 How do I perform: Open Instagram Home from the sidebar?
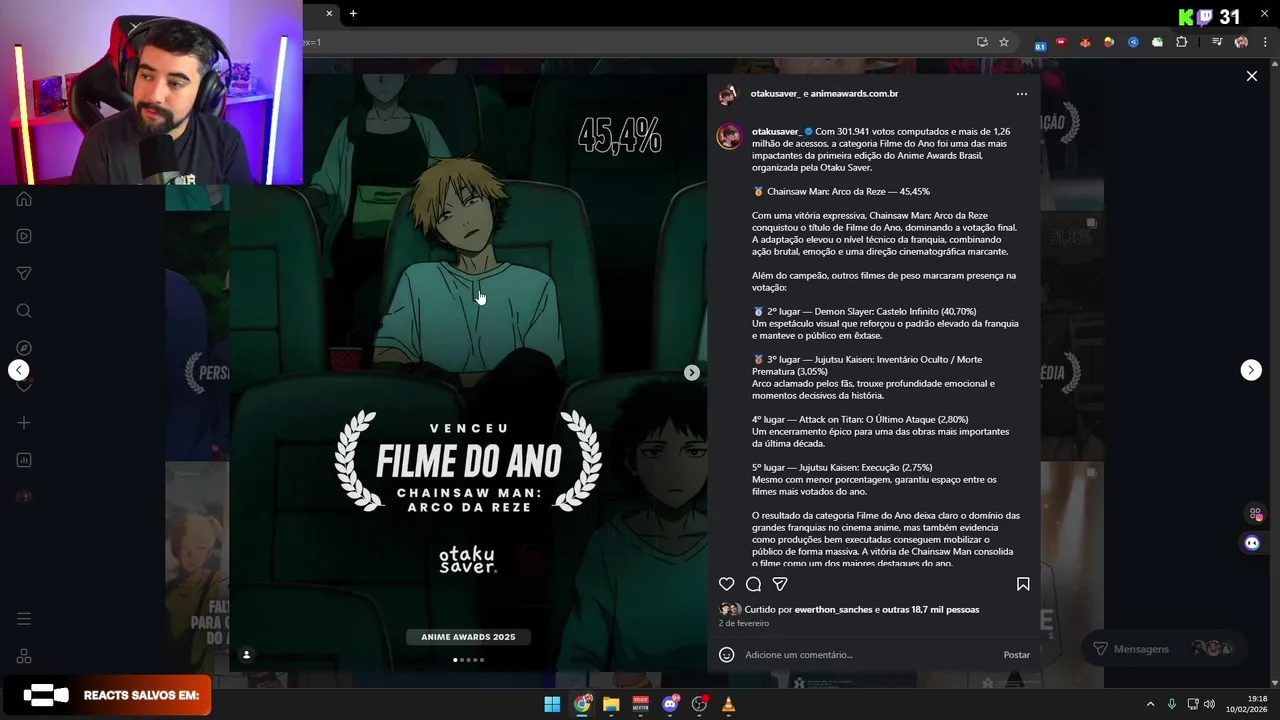coord(24,199)
